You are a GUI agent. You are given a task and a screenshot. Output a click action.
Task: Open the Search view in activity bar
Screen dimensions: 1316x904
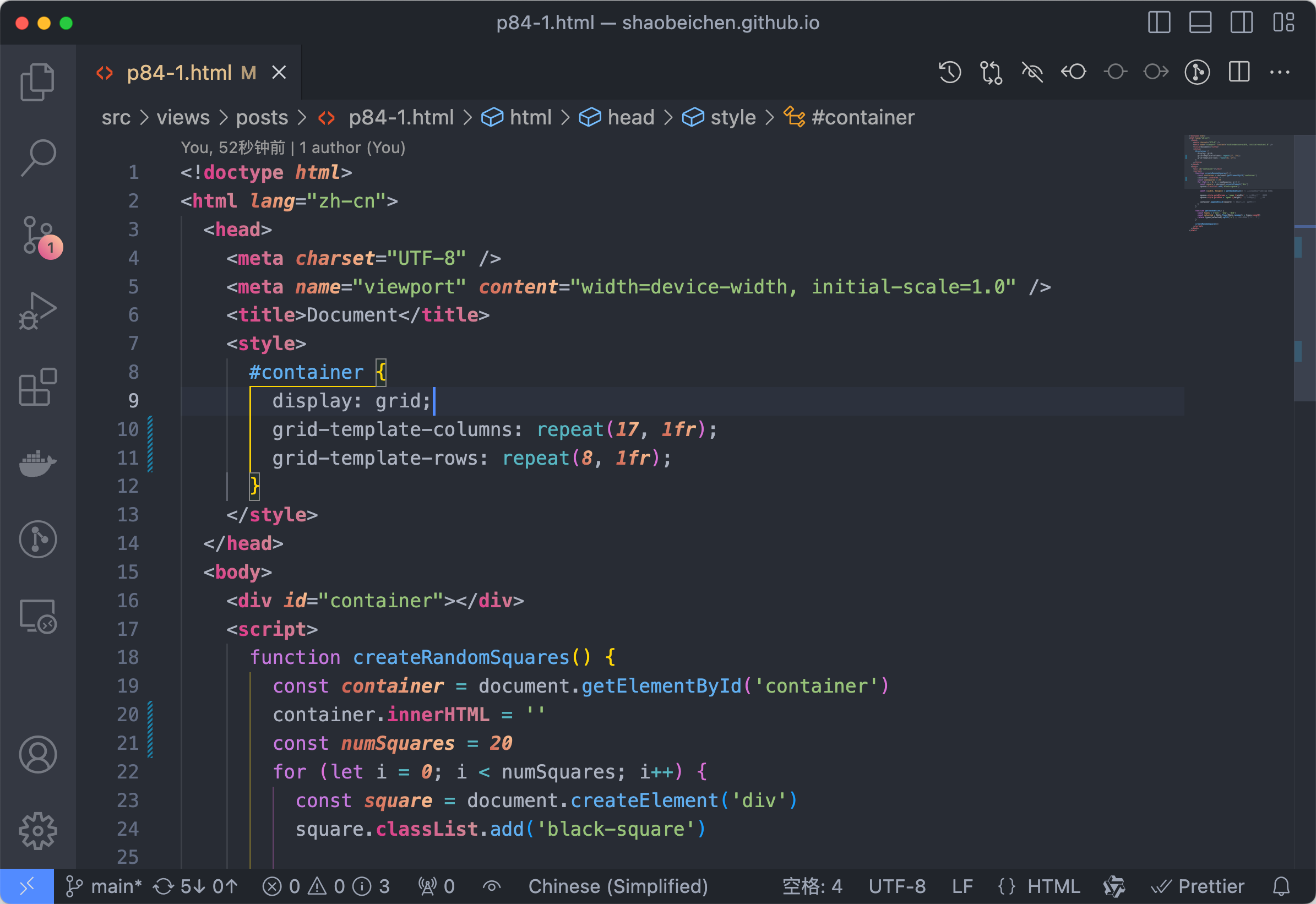point(37,158)
